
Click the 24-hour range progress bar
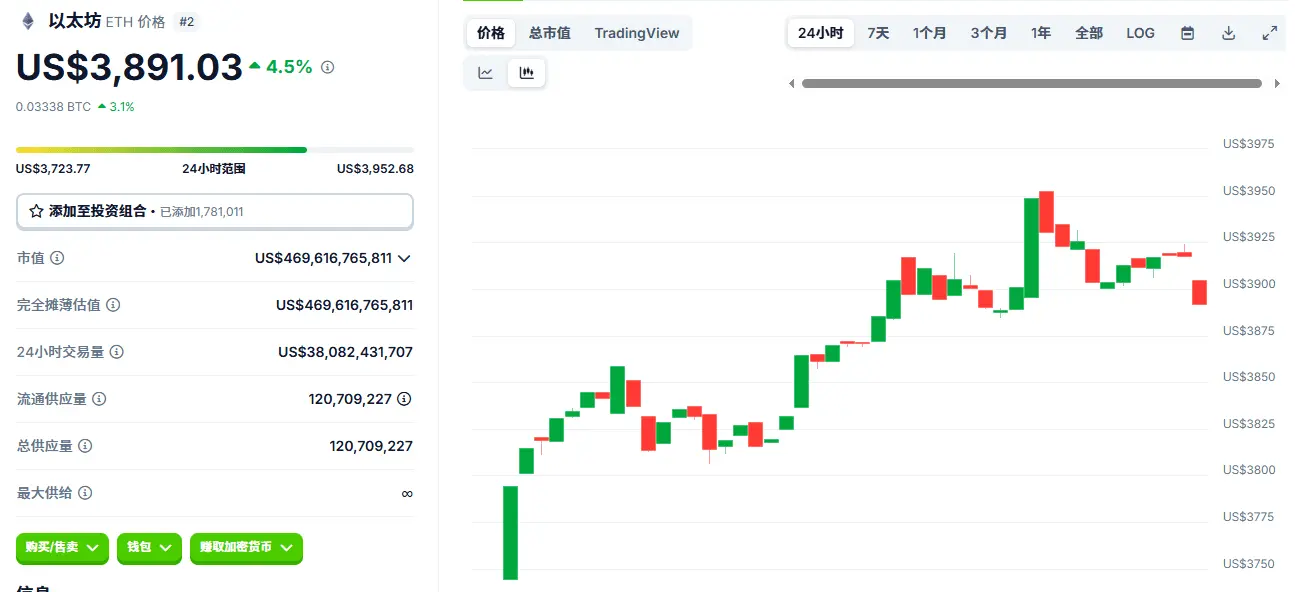point(215,150)
